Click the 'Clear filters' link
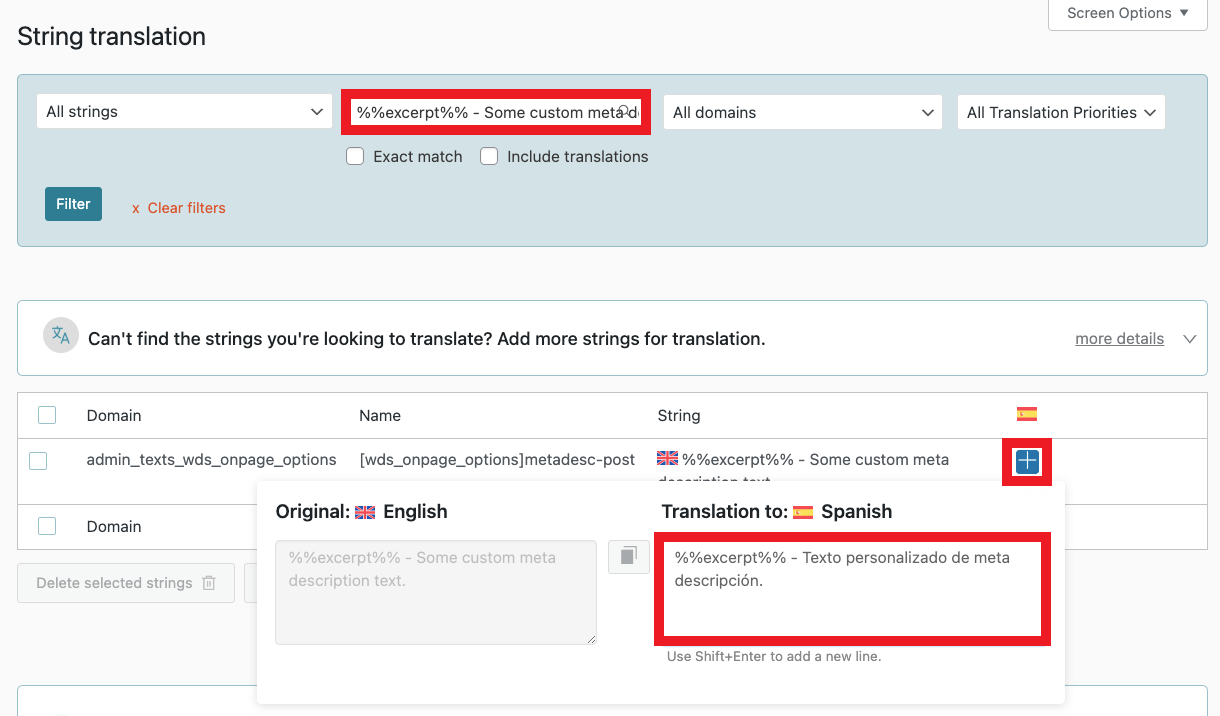 click(186, 207)
